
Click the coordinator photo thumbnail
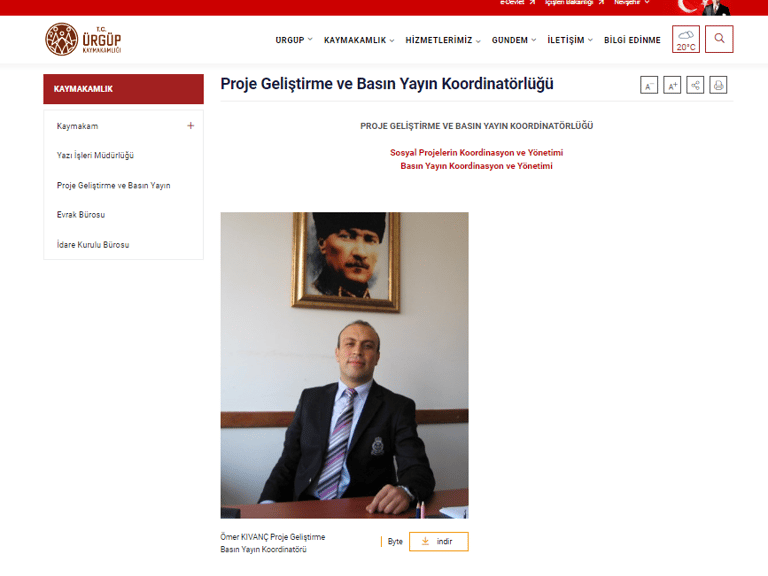coord(344,365)
